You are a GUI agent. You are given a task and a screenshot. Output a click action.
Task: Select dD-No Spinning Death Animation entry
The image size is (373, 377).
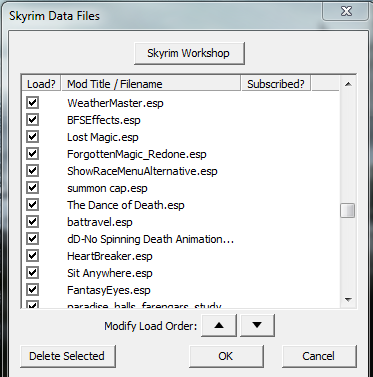pos(150,239)
